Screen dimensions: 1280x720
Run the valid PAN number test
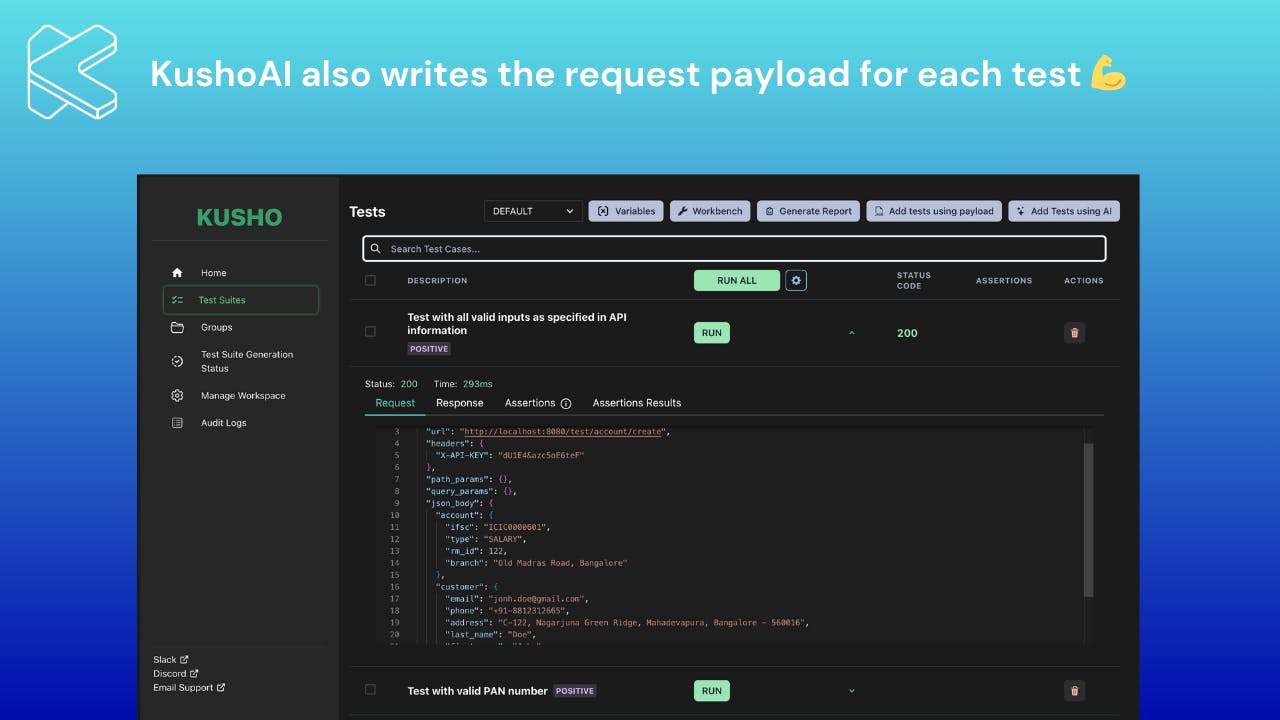tap(712, 690)
